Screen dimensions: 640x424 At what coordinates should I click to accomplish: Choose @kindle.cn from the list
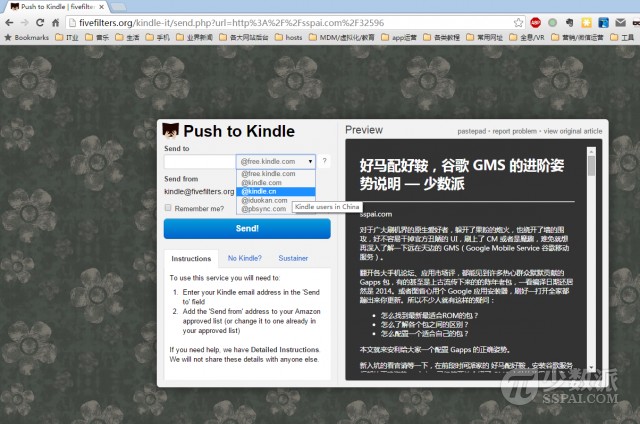276,191
